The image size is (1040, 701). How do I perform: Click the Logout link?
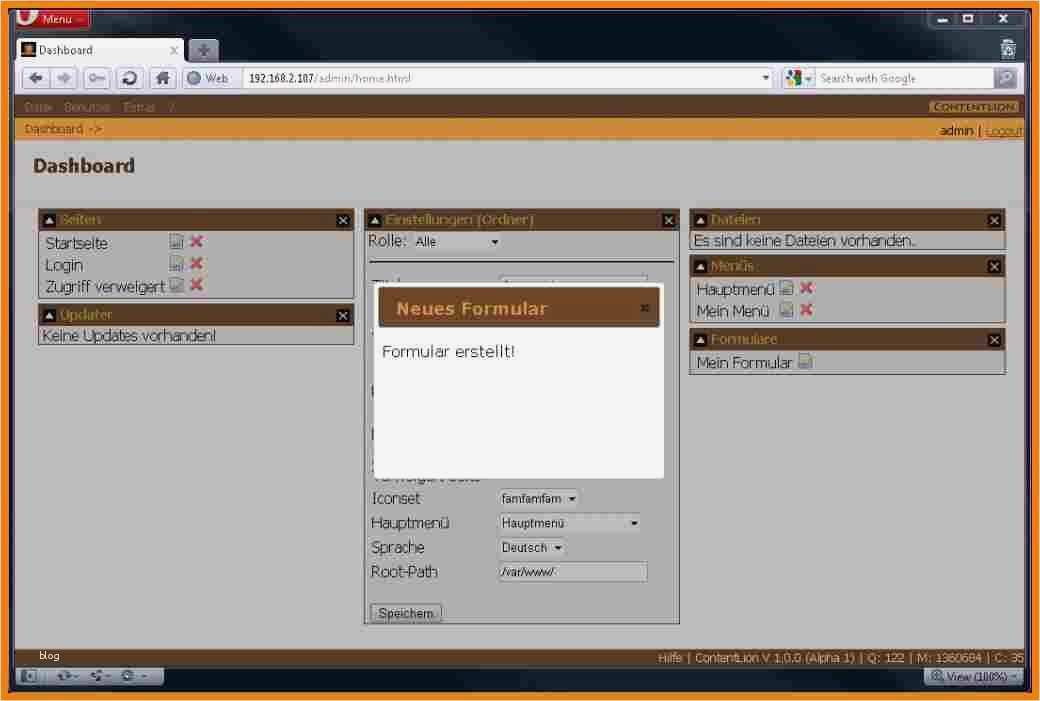click(1004, 131)
